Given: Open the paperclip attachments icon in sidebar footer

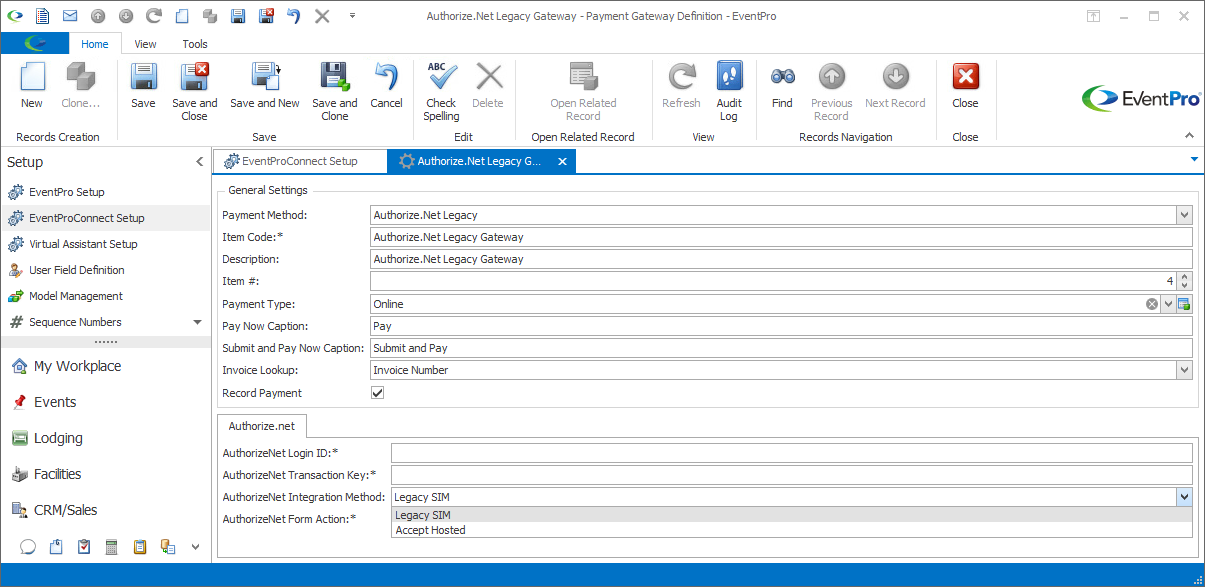Looking at the screenshot, I should 56,547.
